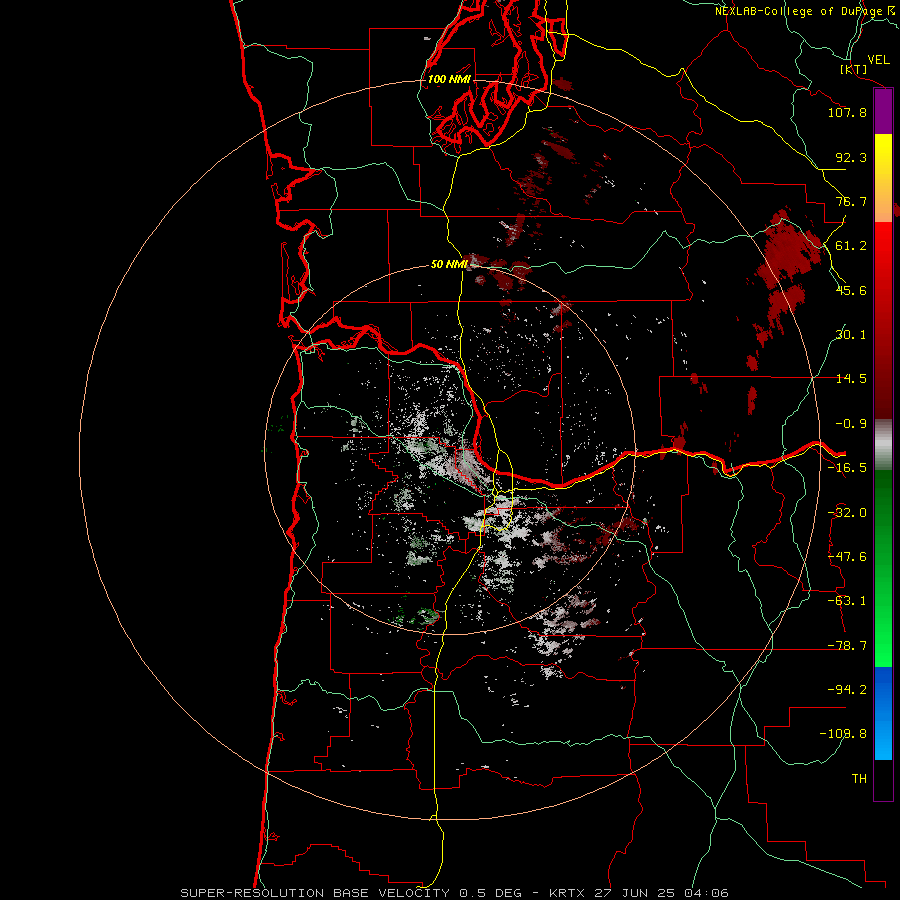Click the -0.9 velocity scale value
900x900 pixels.
(x=851, y=424)
